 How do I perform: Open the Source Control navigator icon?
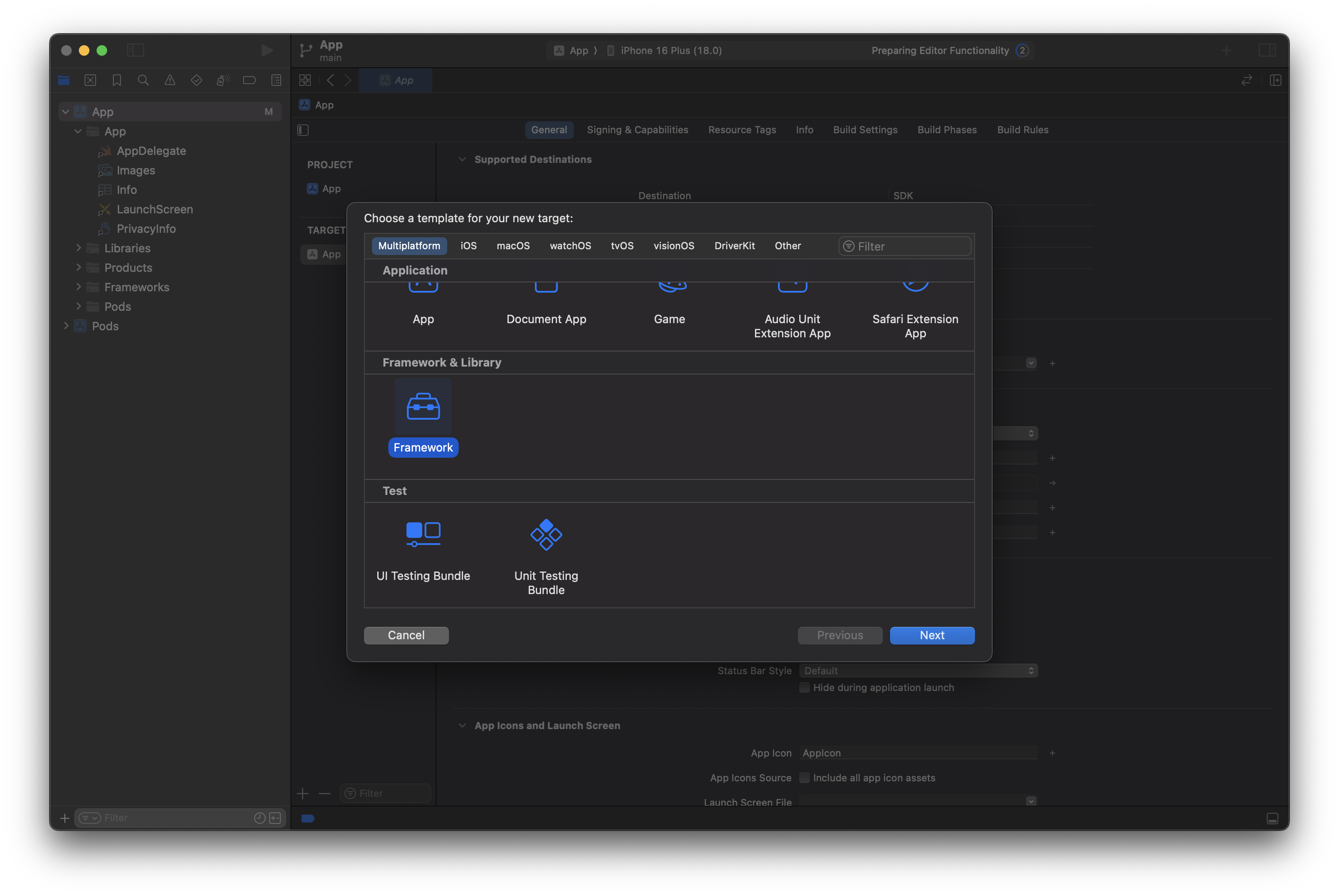[90, 81]
